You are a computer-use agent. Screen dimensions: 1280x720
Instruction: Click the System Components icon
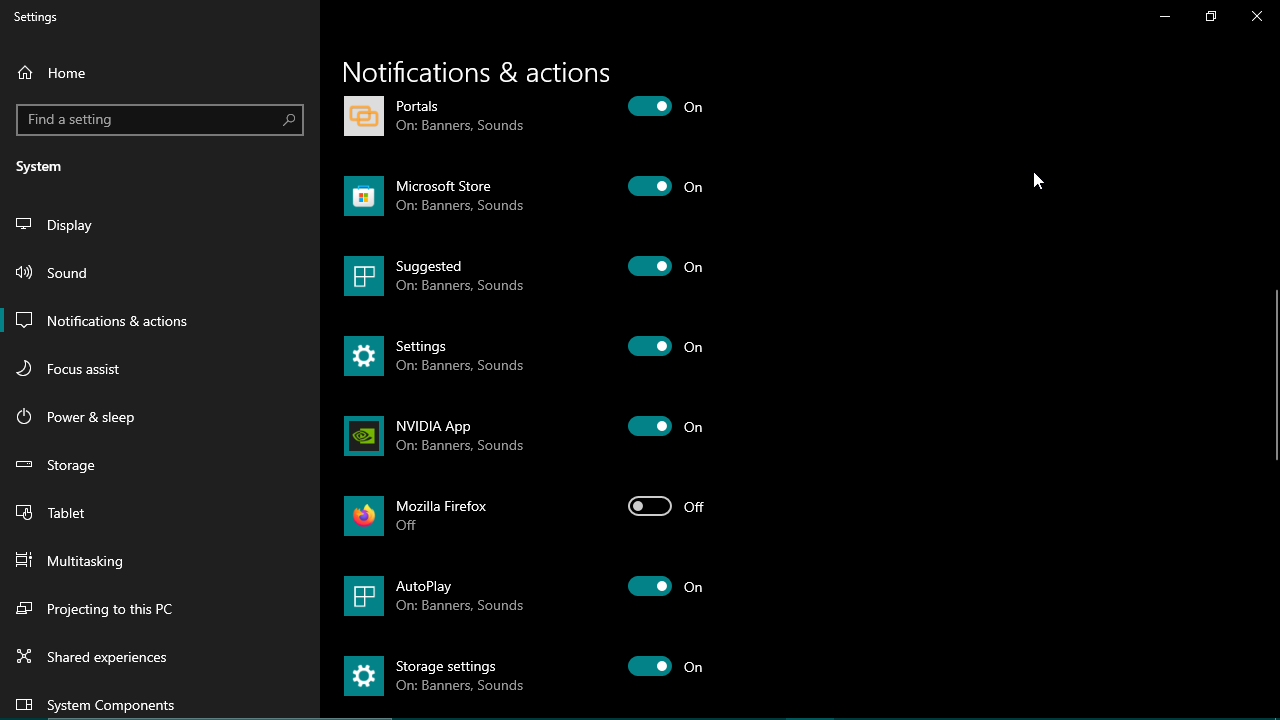click(25, 705)
